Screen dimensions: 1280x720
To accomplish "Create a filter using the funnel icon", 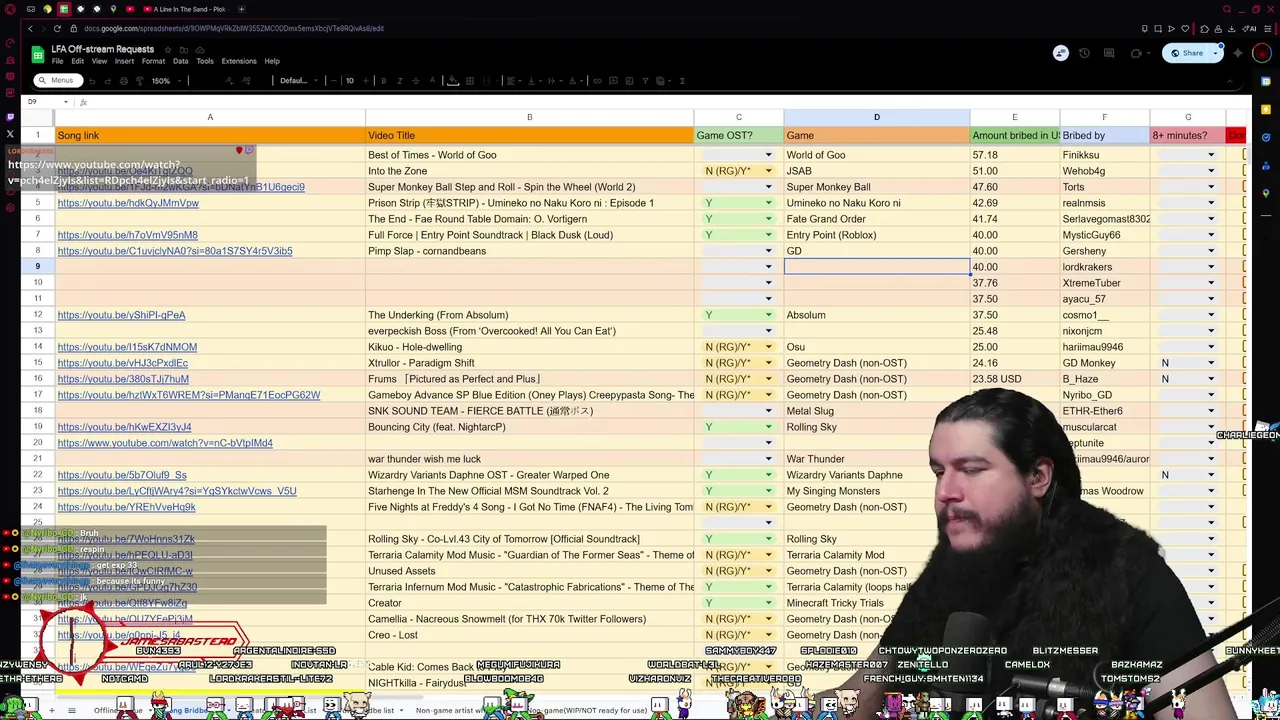I will coord(645,81).
